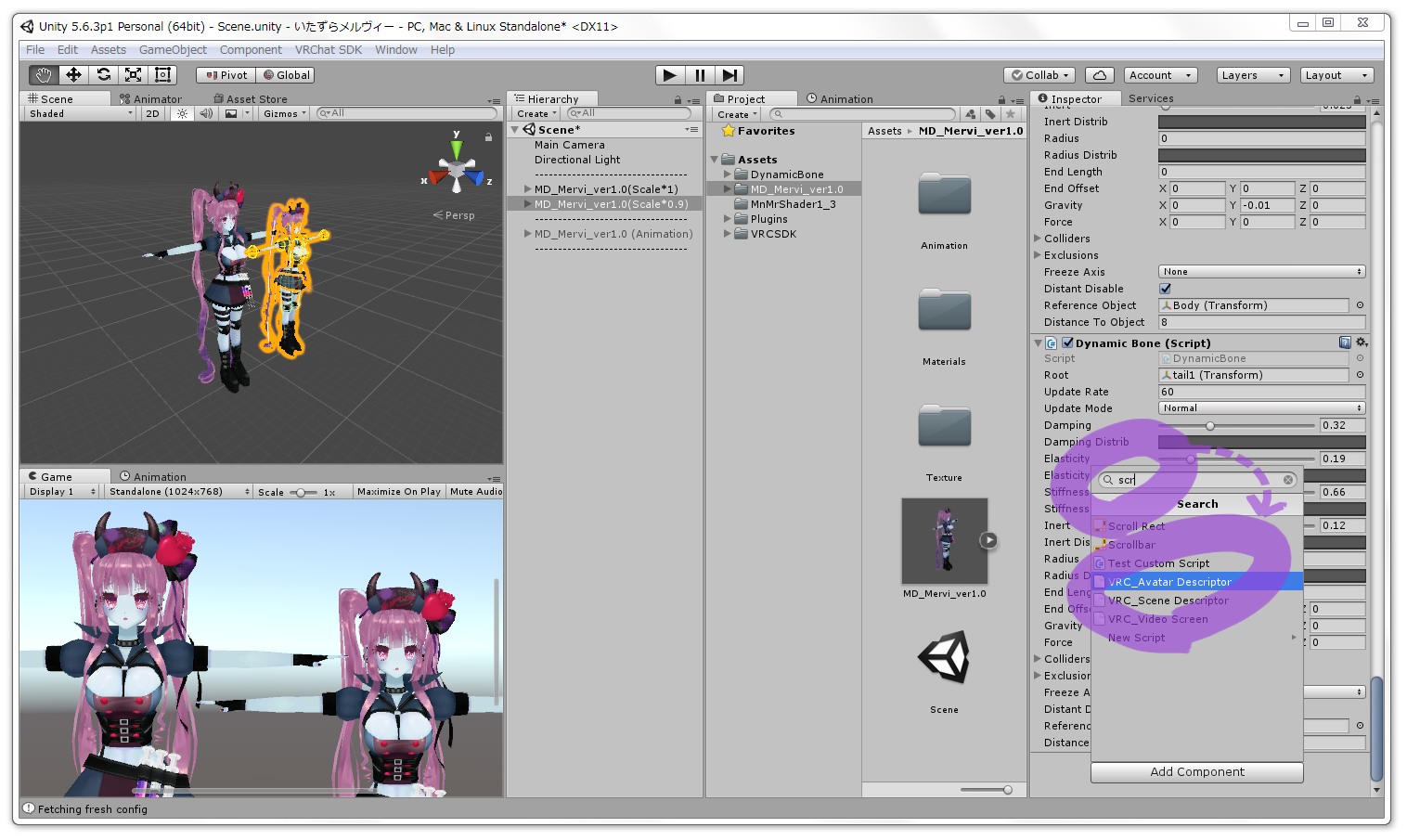The image size is (1407, 840).
Task: Open the Cloud services icon
Action: [1099, 75]
